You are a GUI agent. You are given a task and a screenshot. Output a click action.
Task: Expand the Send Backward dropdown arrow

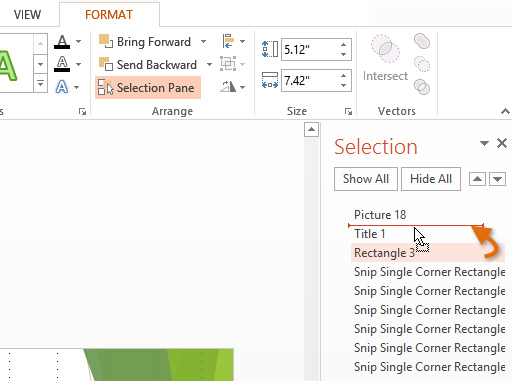point(209,64)
